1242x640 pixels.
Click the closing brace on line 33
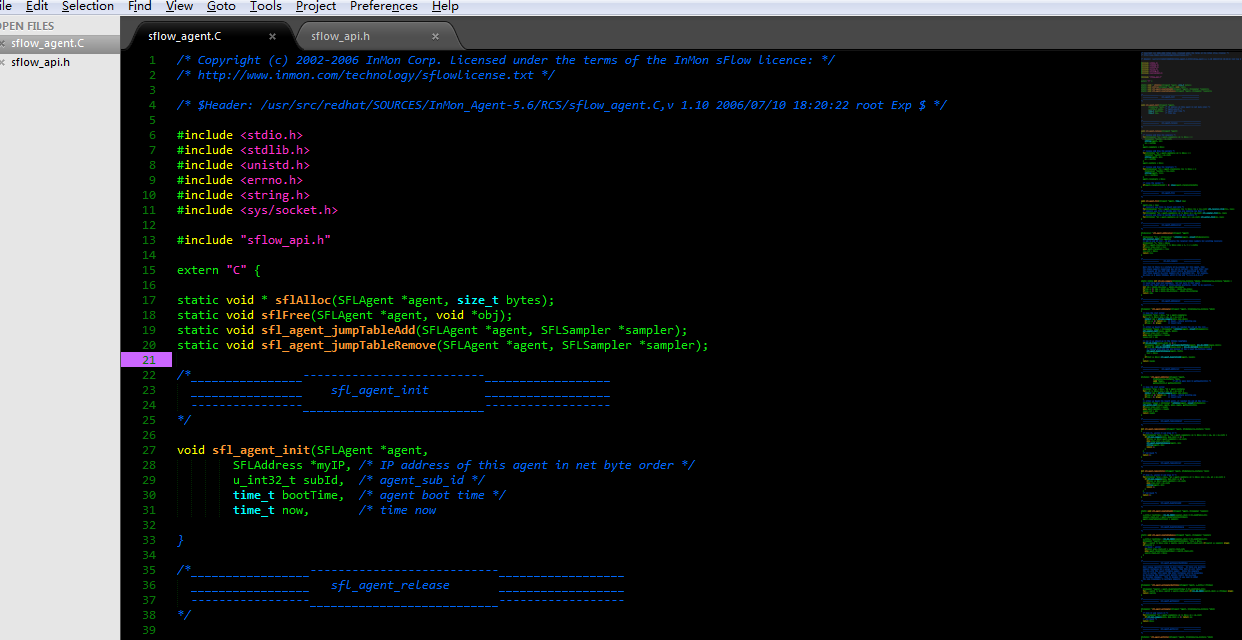(x=180, y=540)
